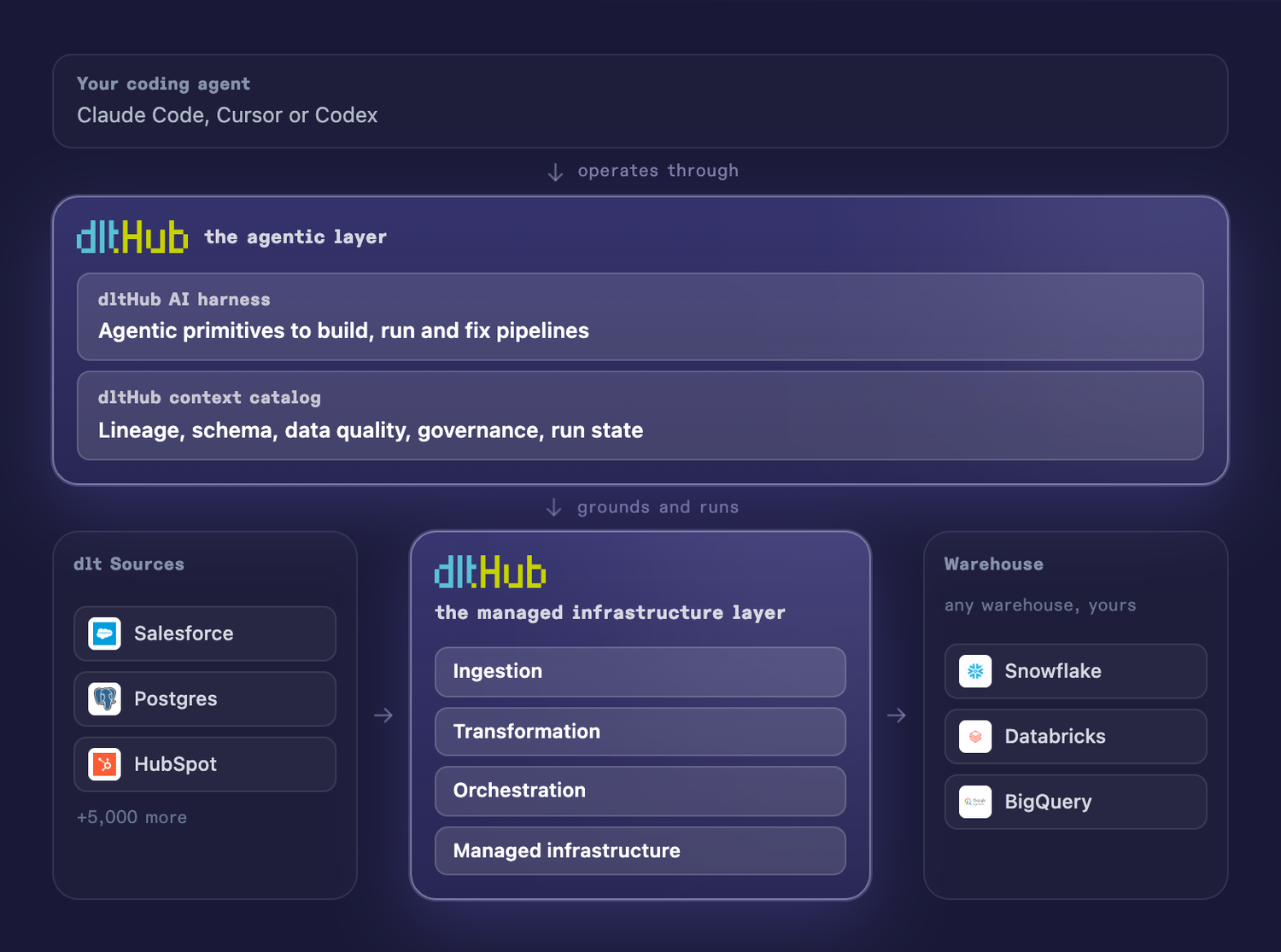The height and width of the screenshot is (952, 1281).
Task: Select "Agentic primitives to build, run and fix pipelines"
Action: click(x=343, y=331)
